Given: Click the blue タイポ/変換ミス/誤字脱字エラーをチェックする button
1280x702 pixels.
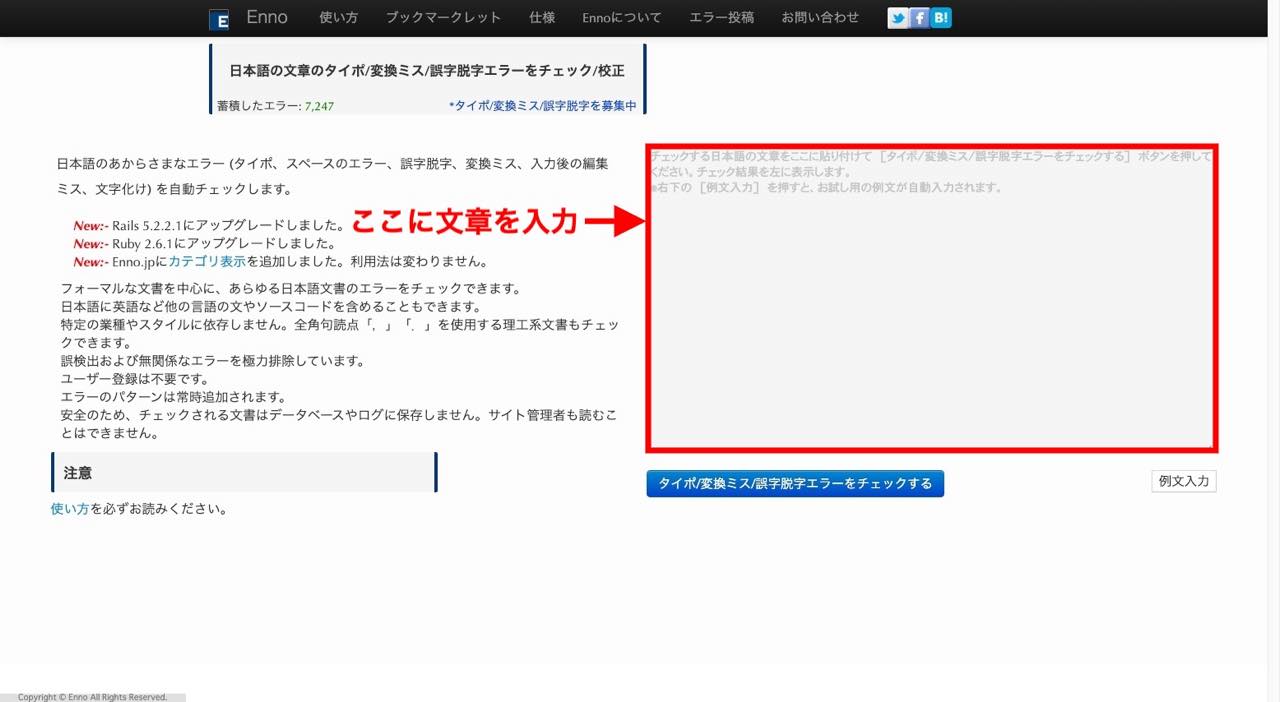Looking at the screenshot, I should pyautogui.click(x=795, y=484).
